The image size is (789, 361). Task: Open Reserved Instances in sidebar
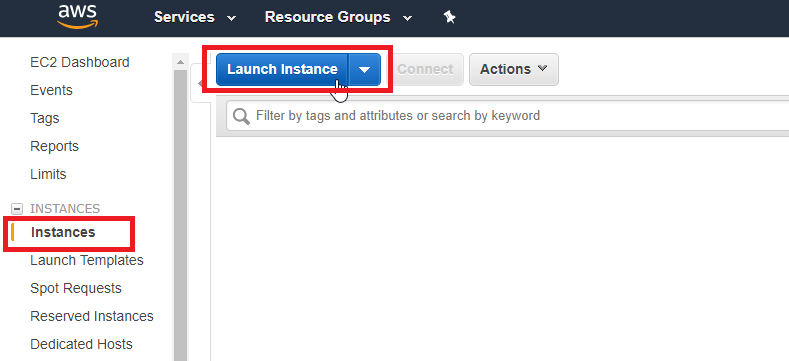pos(92,316)
